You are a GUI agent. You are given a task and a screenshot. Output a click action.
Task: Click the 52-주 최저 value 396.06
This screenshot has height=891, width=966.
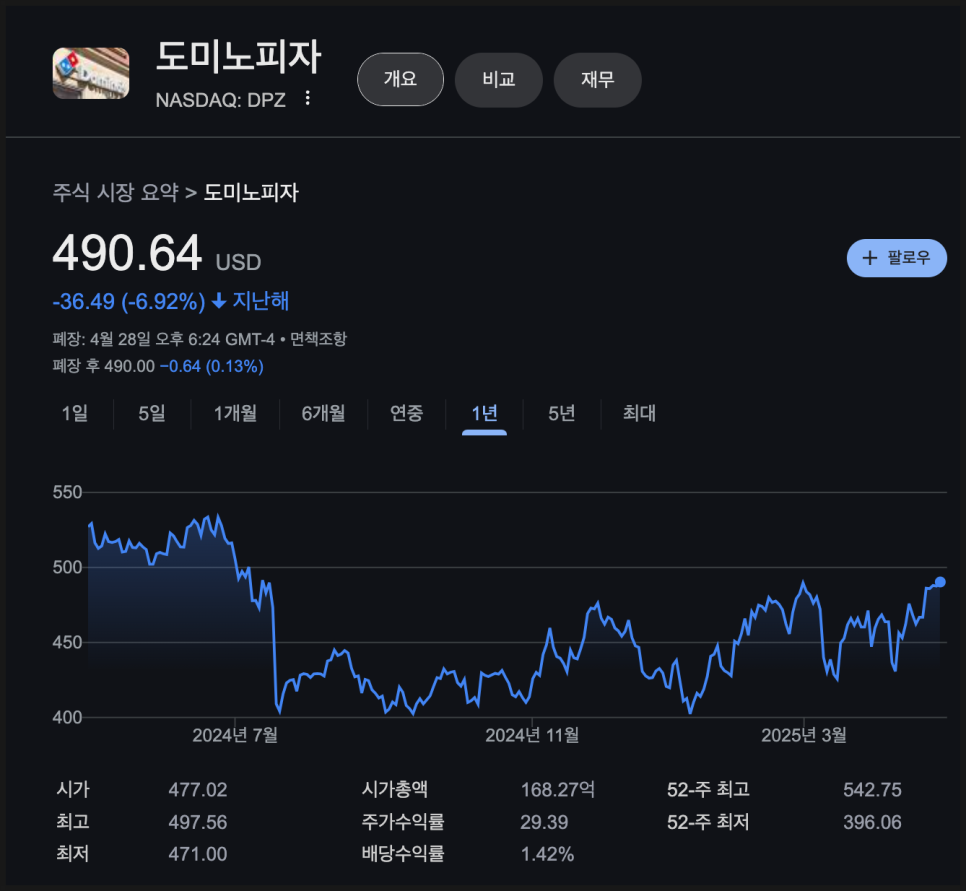(872, 822)
